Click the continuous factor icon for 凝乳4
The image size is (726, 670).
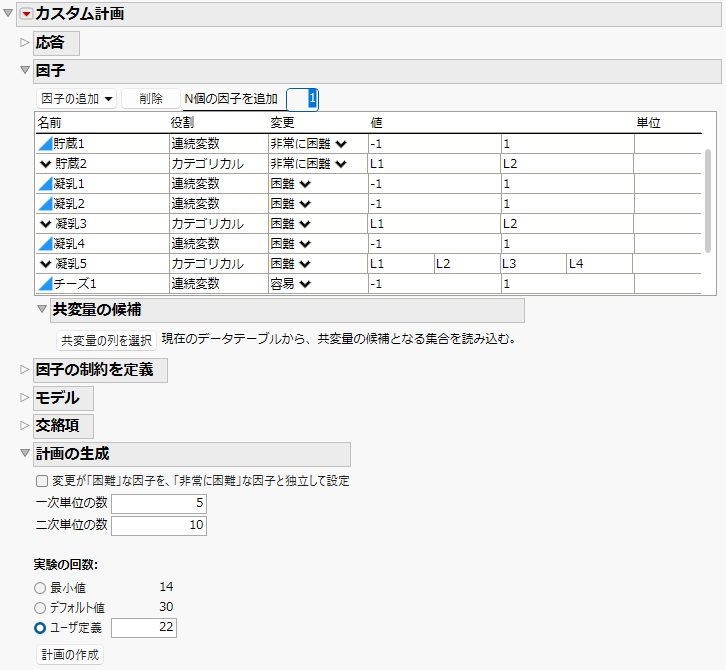click(45, 244)
